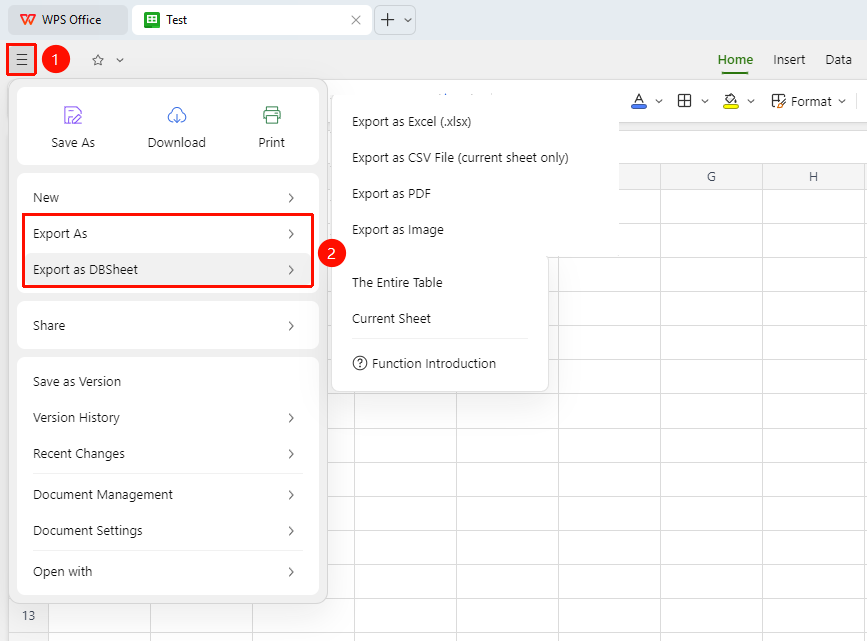Click the fill color bucket icon
867x641 pixels.
tap(730, 101)
